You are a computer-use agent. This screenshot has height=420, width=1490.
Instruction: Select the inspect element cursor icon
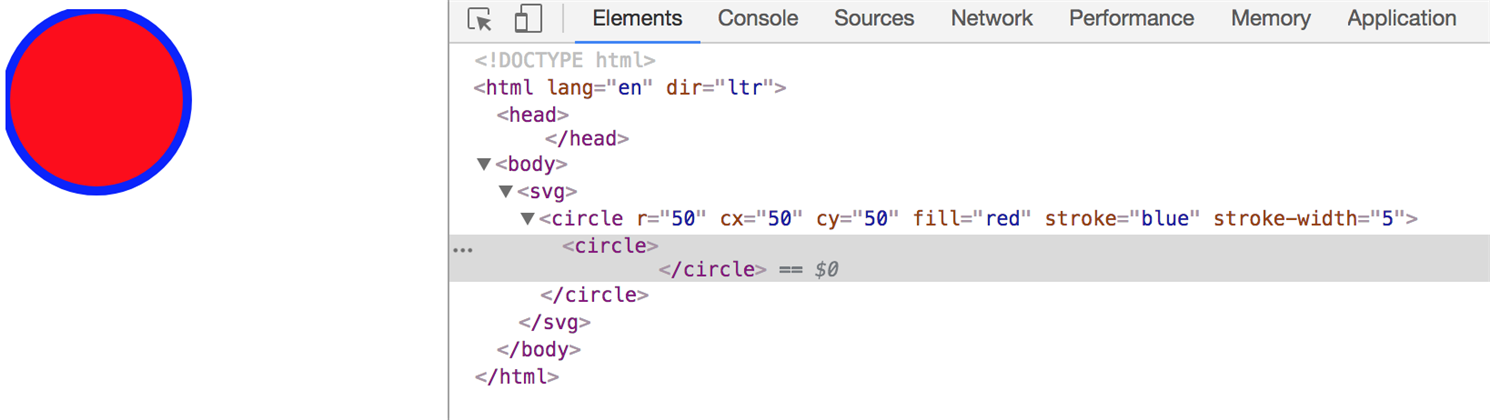tap(480, 20)
